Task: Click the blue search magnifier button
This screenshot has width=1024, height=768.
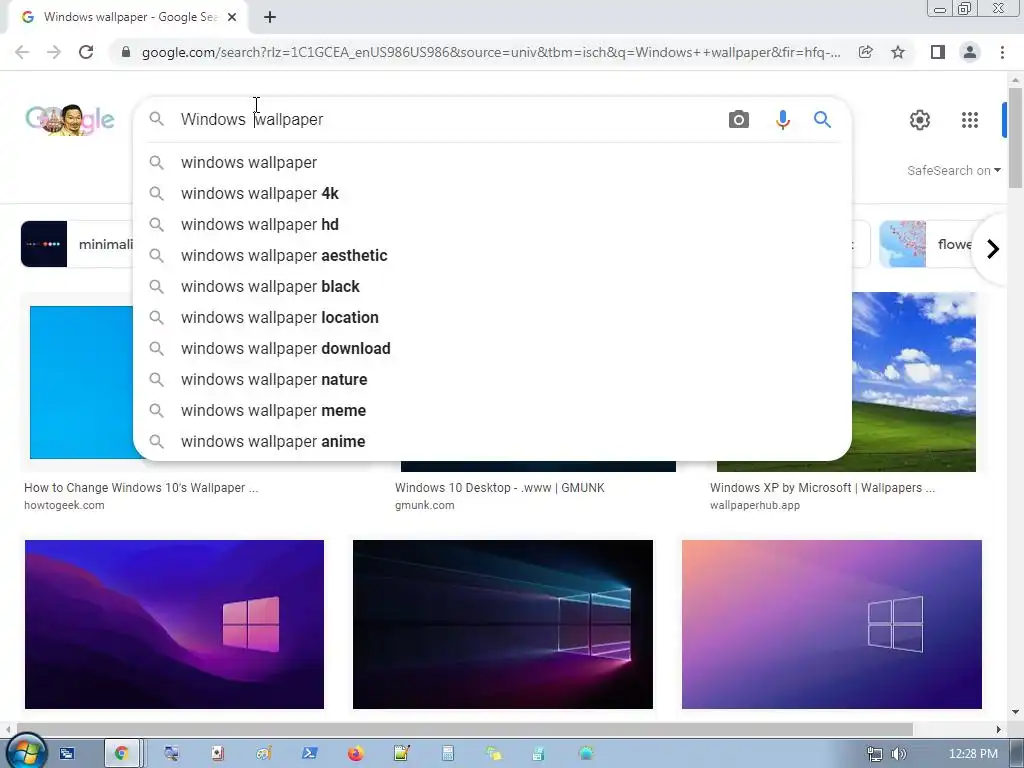Action: coord(822,120)
